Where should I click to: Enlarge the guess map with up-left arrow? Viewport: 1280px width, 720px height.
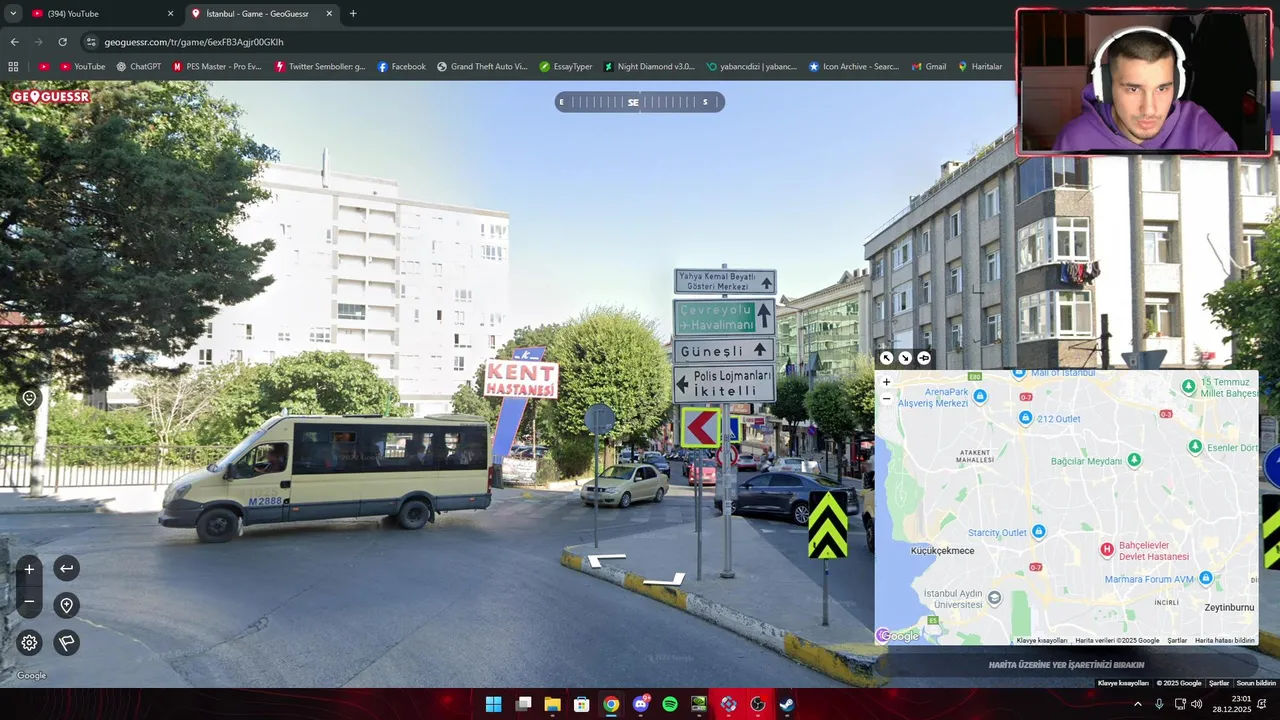pyautogui.click(x=886, y=358)
